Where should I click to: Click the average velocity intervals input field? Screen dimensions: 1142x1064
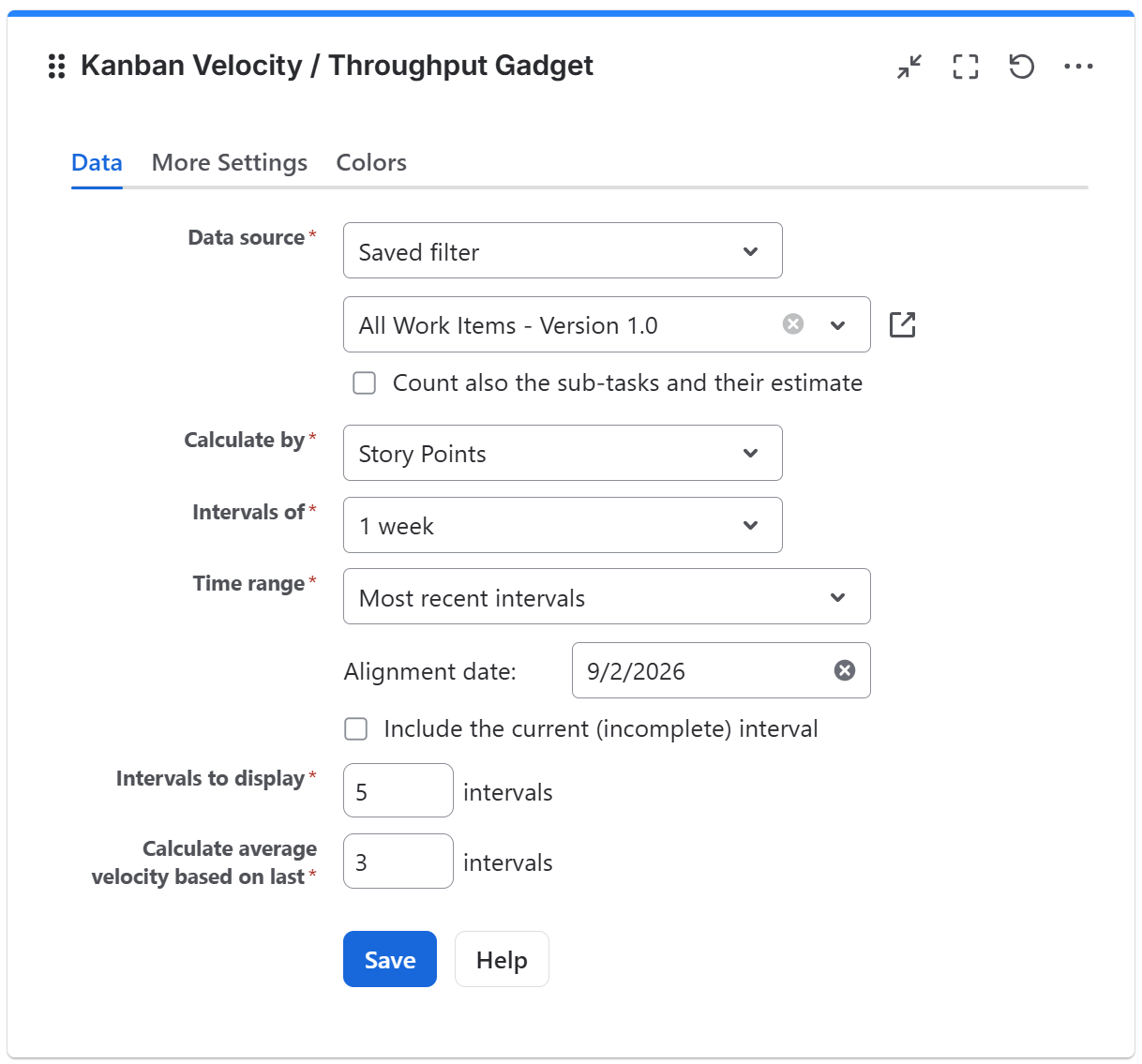click(x=398, y=861)
